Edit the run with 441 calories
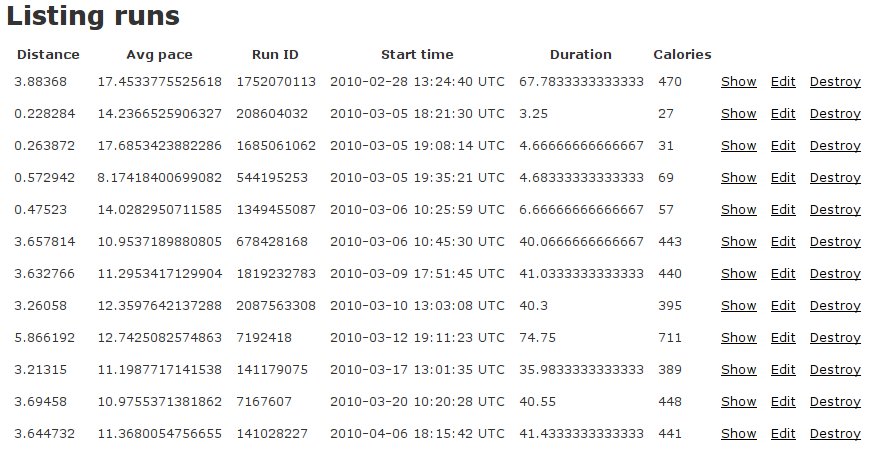883x451 pixels. pyautogui.click(x=783, y=434)
